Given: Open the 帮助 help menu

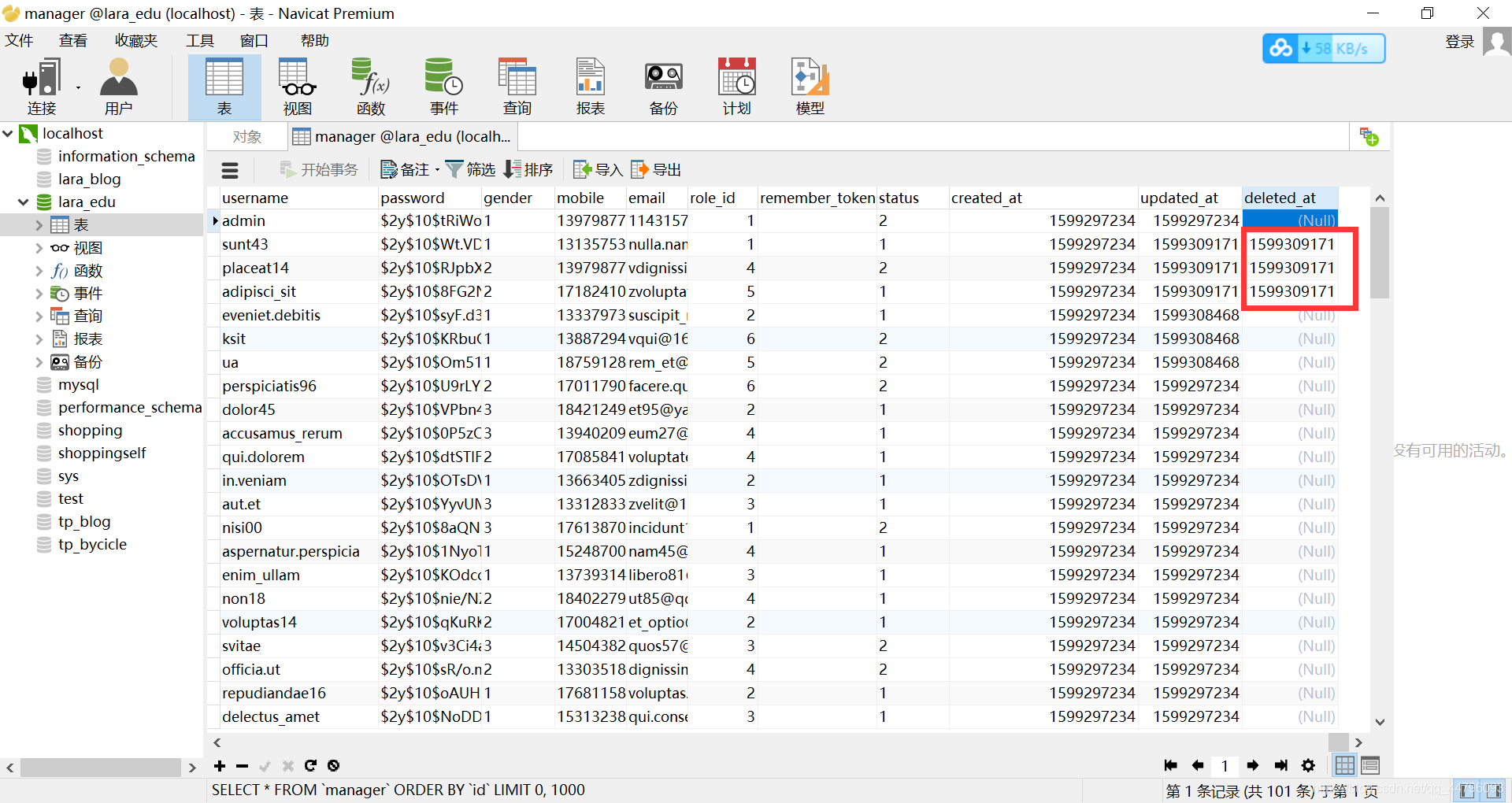Looking at the screenshot, I should click(x=314, y=41).
